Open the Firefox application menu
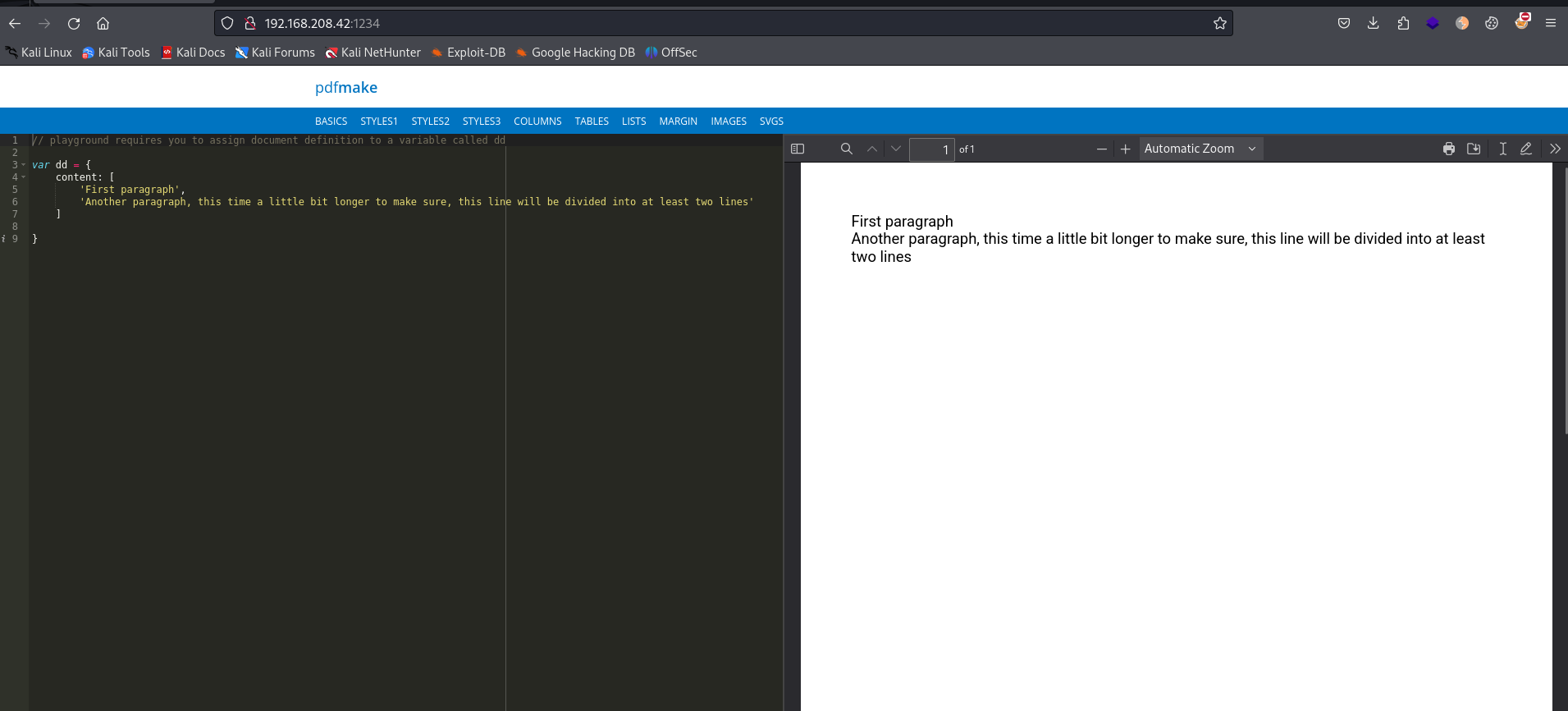 1551,23
